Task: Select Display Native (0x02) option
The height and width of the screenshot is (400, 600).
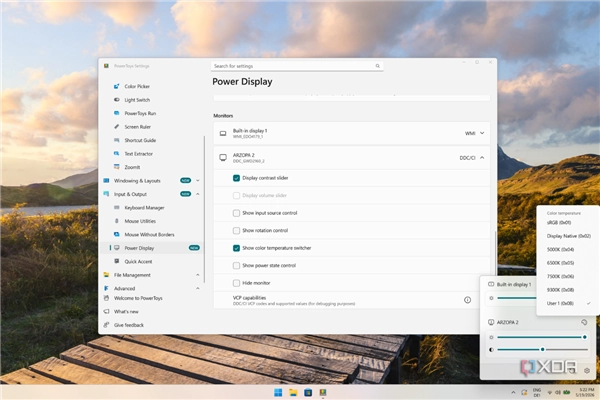Action: [x=568, y=236]
